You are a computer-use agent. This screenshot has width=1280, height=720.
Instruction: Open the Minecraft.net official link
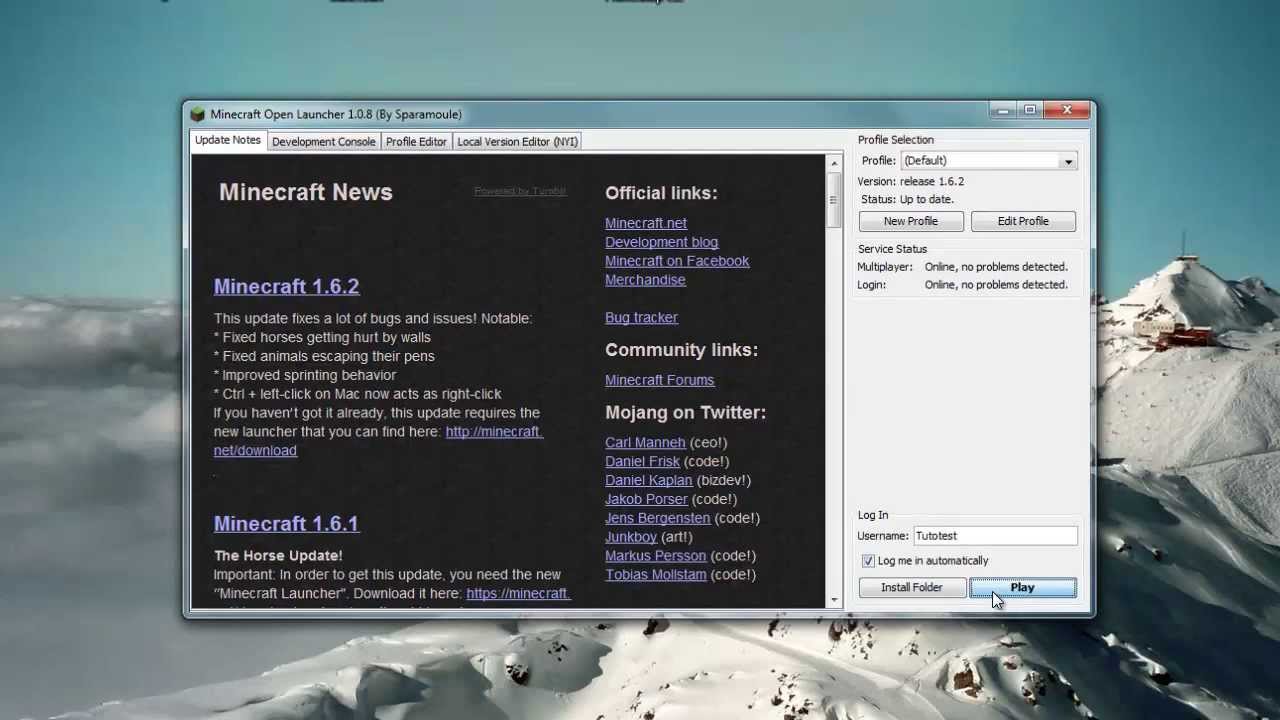tap(646, 223)
